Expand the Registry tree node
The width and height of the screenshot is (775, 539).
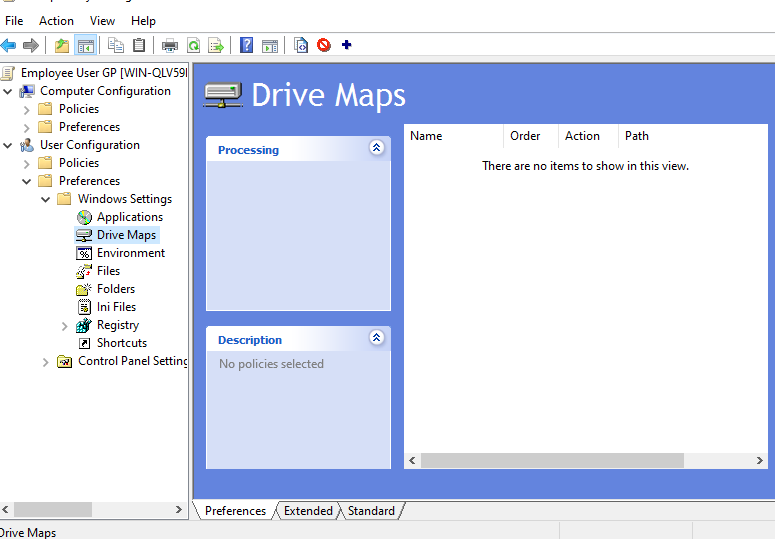pos(65,326)
